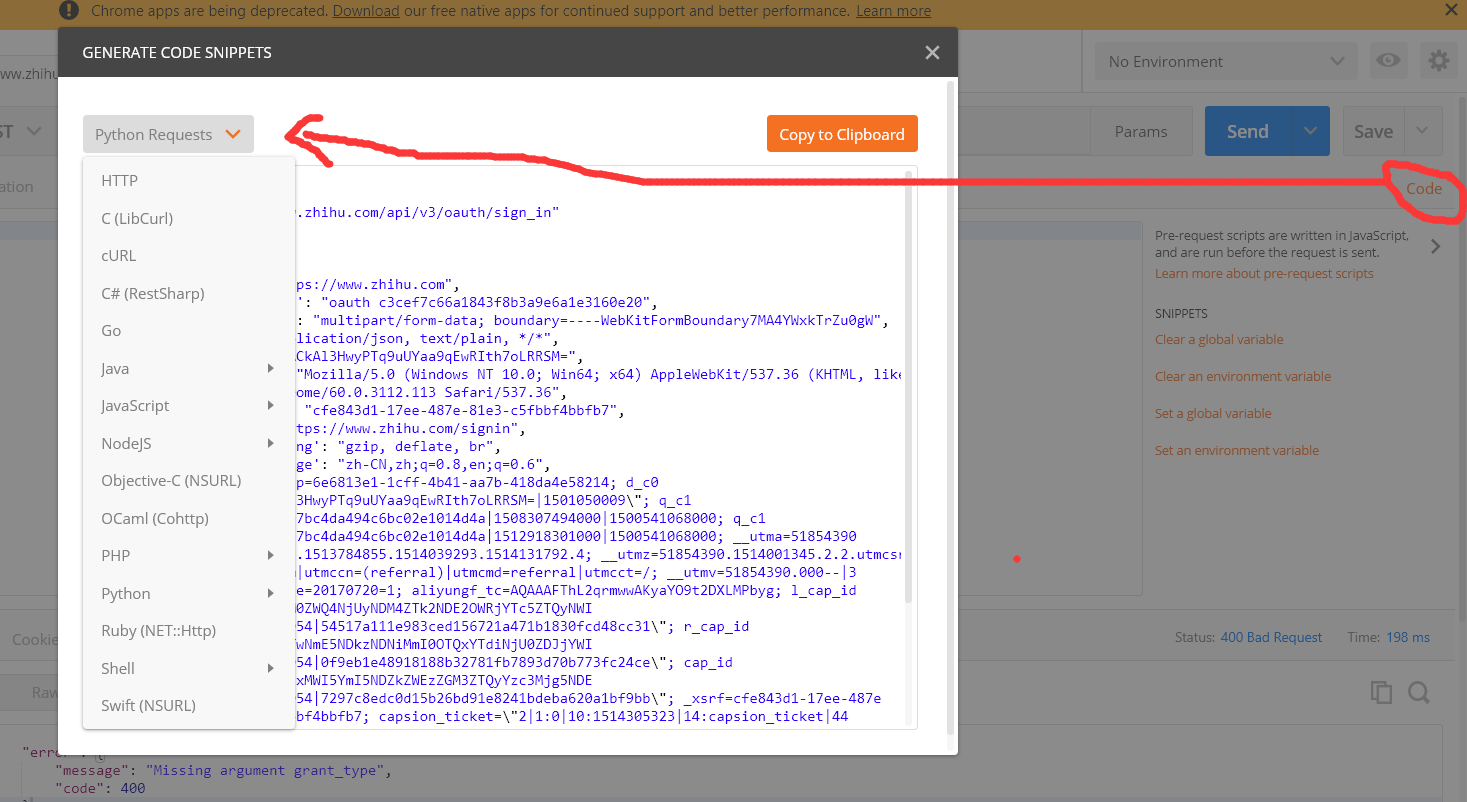Viewport: 1467px width, 802px height.
Task: Open the Python Requests language dropdown
Action: 168,134
